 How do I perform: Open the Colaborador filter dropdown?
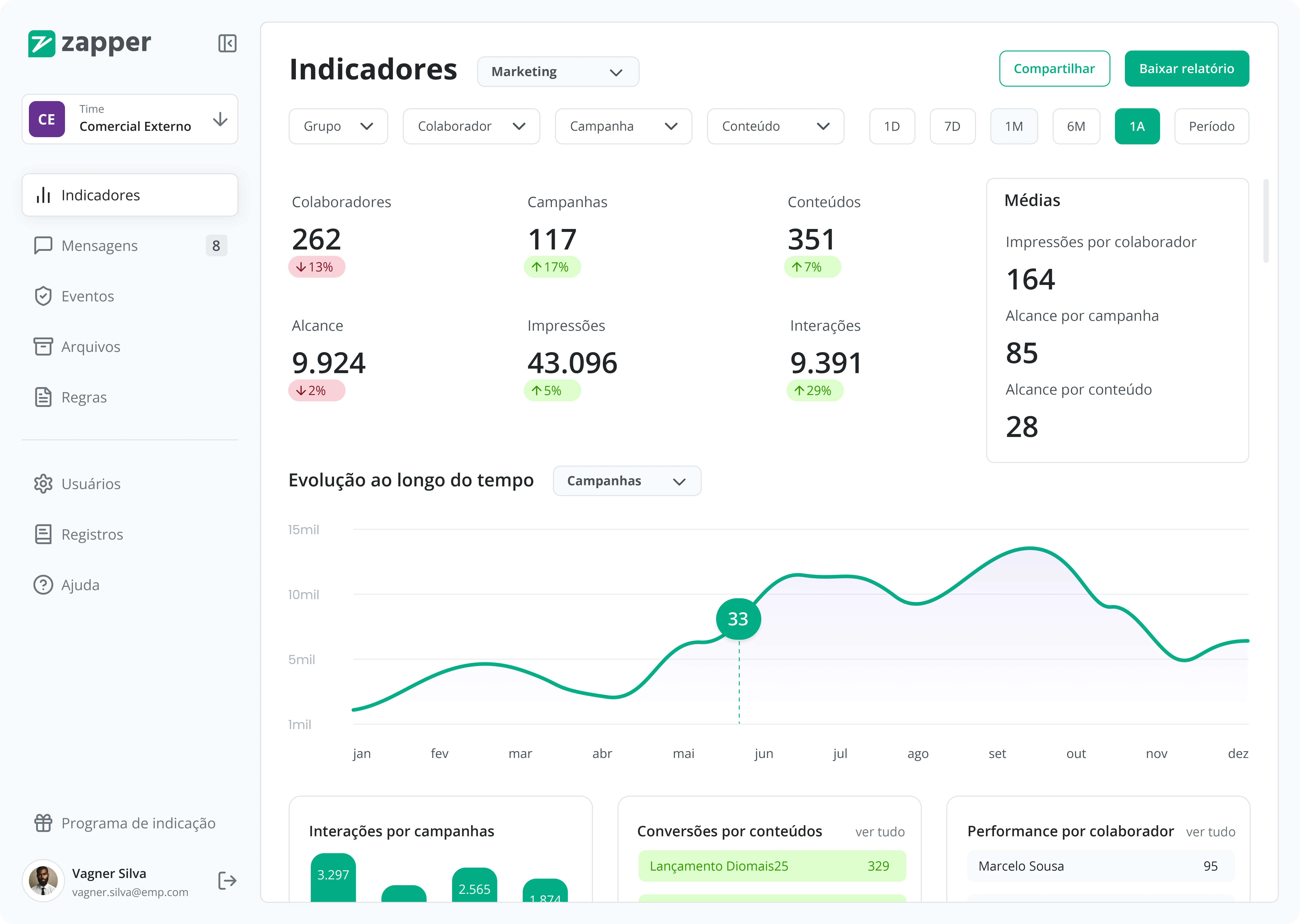tap(471, 126)
